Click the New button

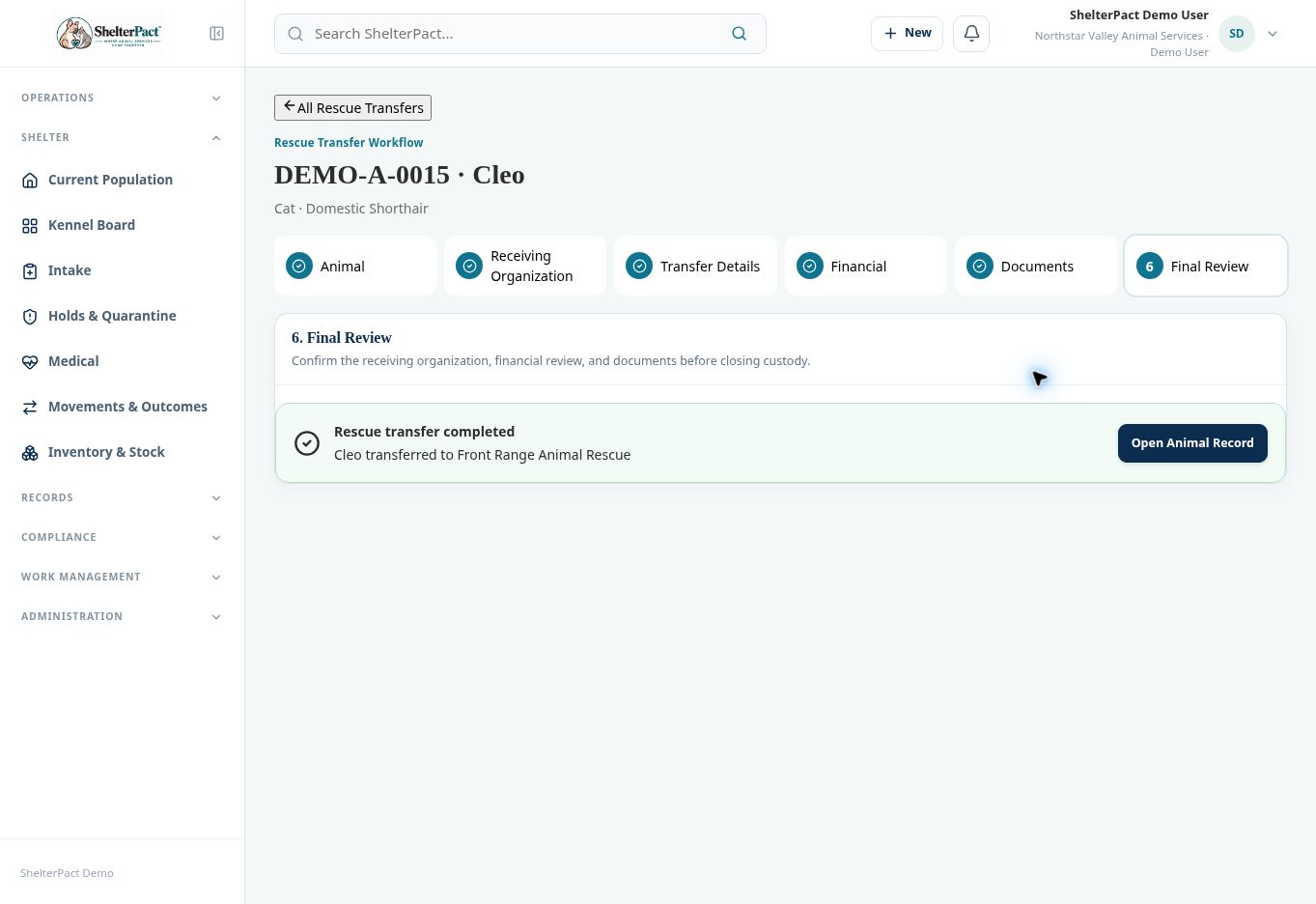907,33
